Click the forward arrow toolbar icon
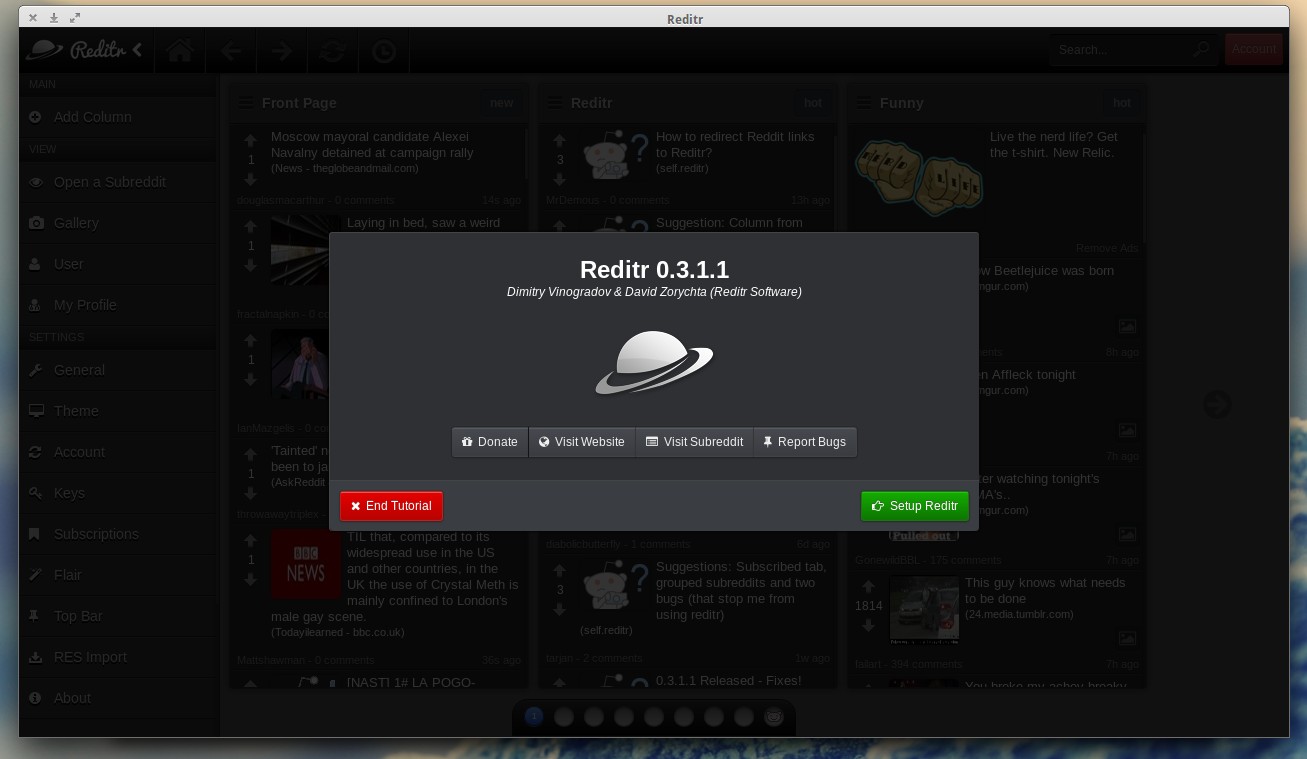 click(x=282, y=50)
